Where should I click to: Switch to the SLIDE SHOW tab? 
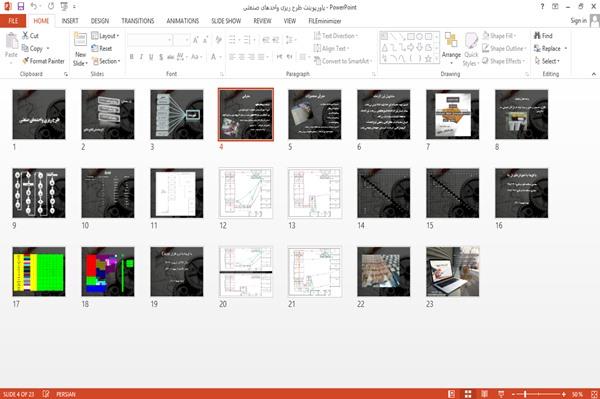[x=226, y=21]
